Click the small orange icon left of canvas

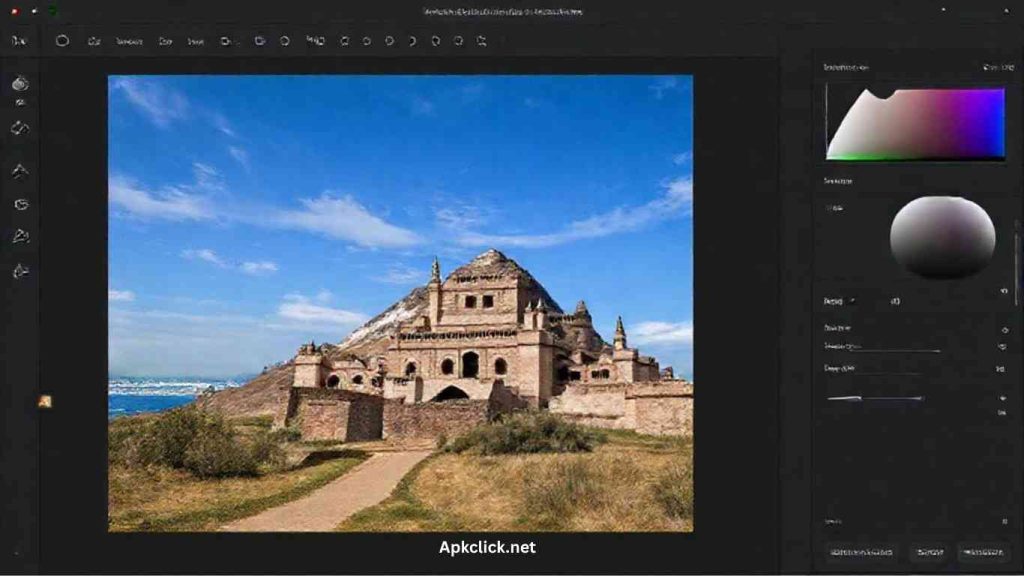44,401
